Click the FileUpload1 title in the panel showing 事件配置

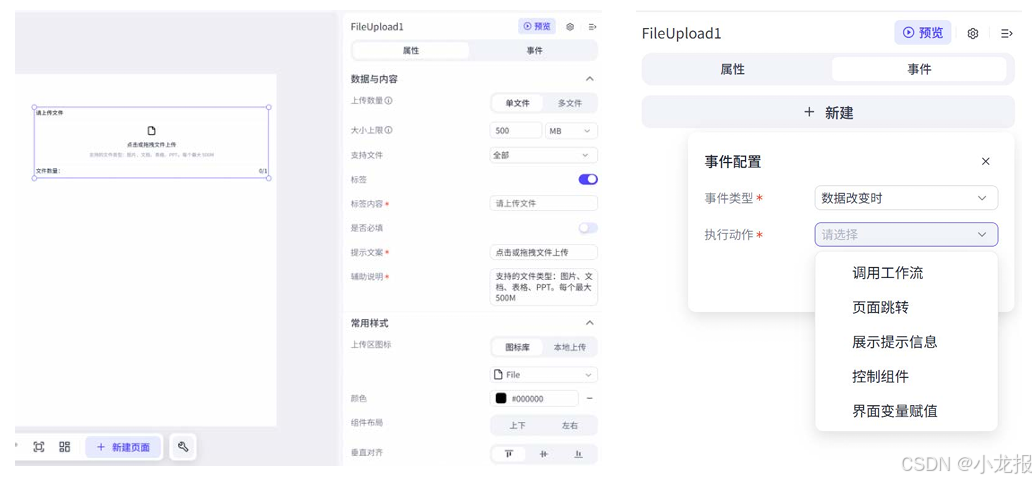point(681,34)
